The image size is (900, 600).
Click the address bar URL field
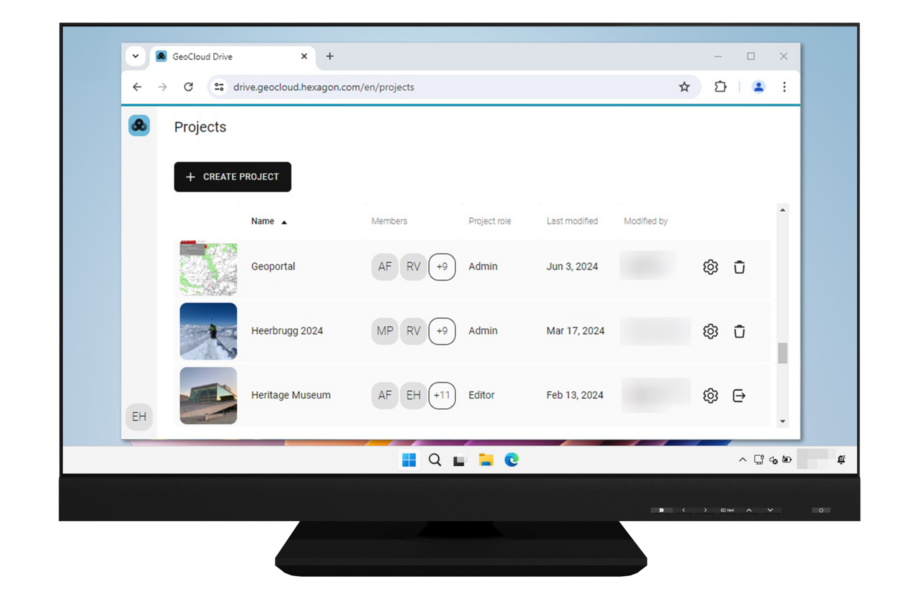[440, 87]
